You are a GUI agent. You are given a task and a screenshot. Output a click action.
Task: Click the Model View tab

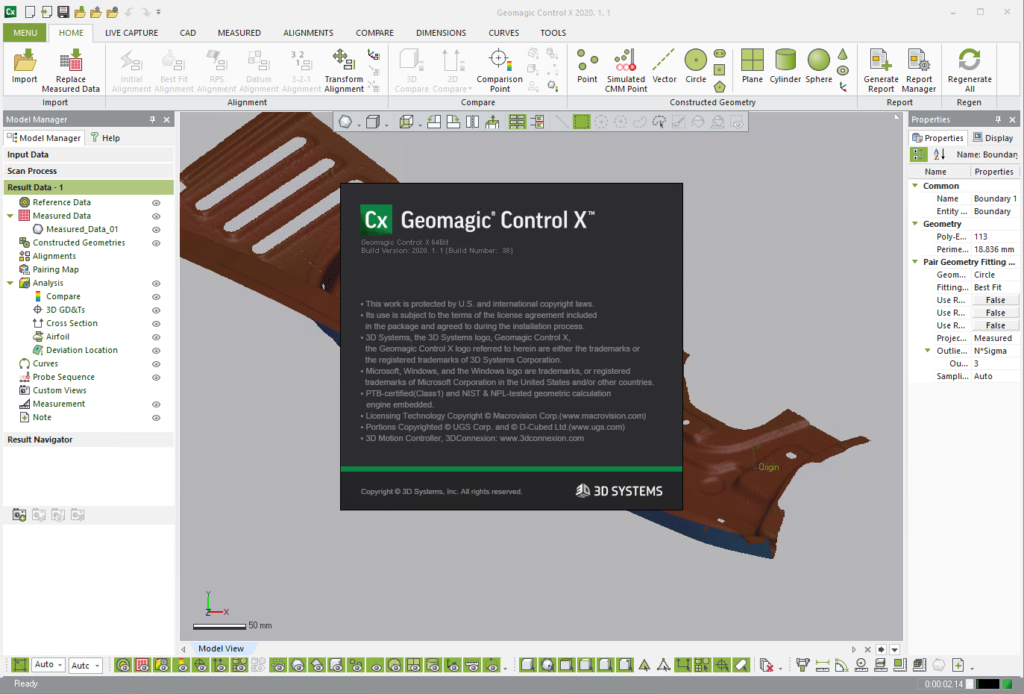tap(221, 648)
